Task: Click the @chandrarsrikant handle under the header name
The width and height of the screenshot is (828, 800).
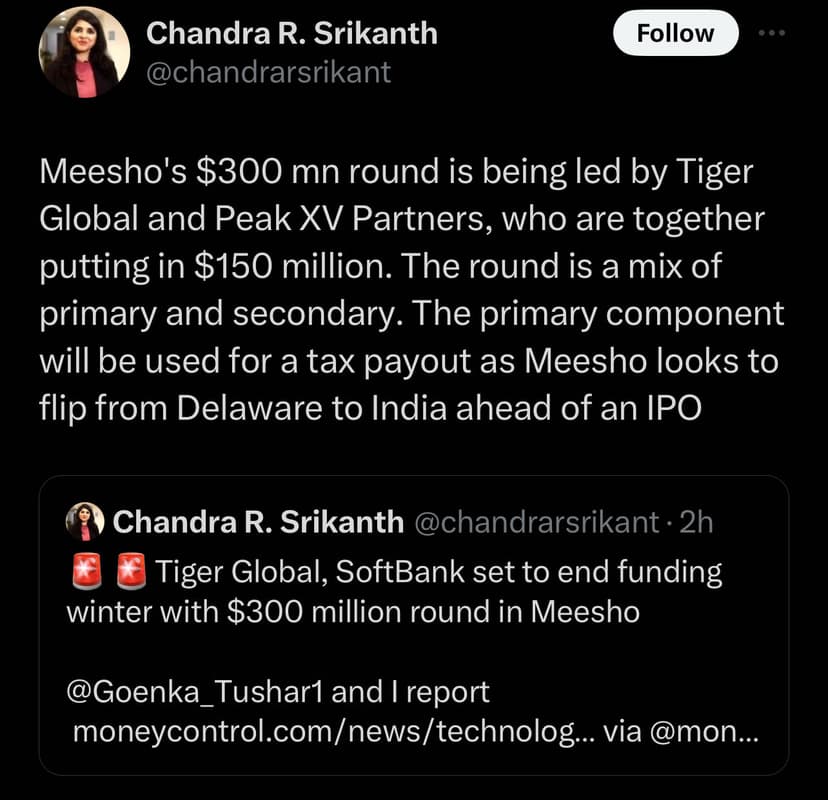Action: tap(269, 72)
